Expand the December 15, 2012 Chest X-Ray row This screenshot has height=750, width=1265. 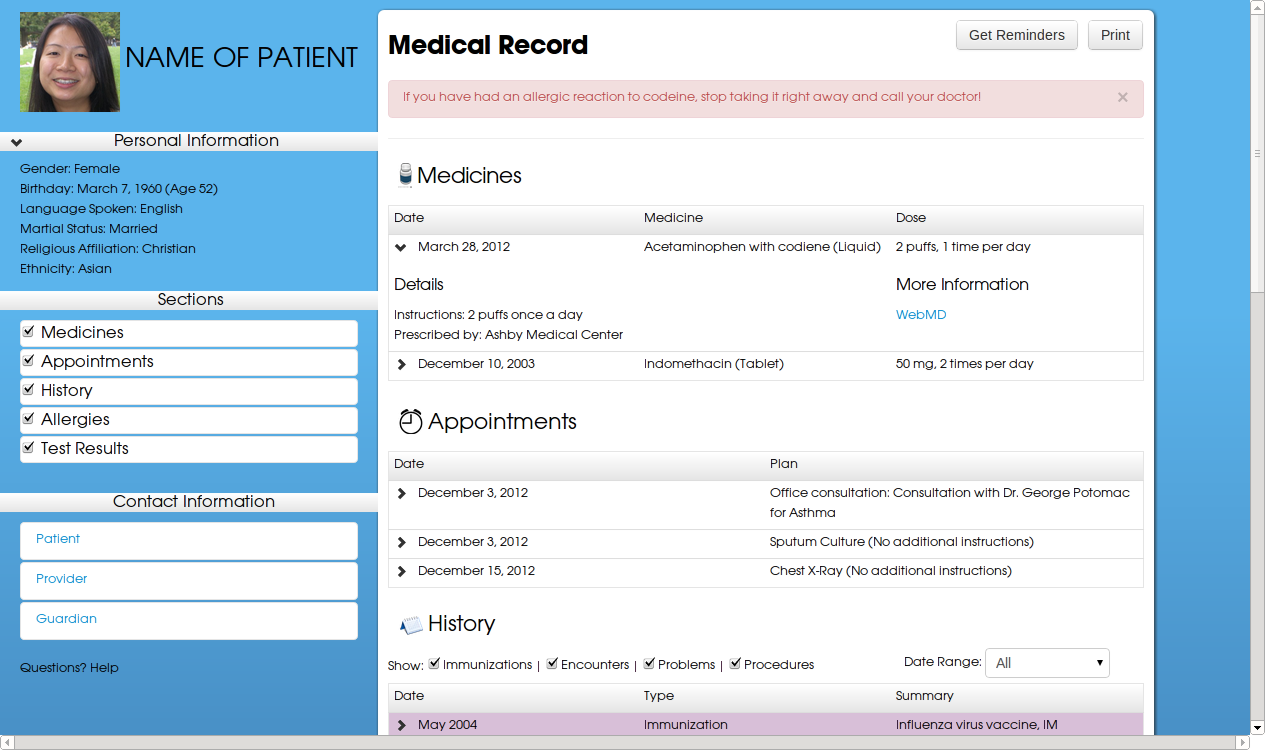[401, 571]
